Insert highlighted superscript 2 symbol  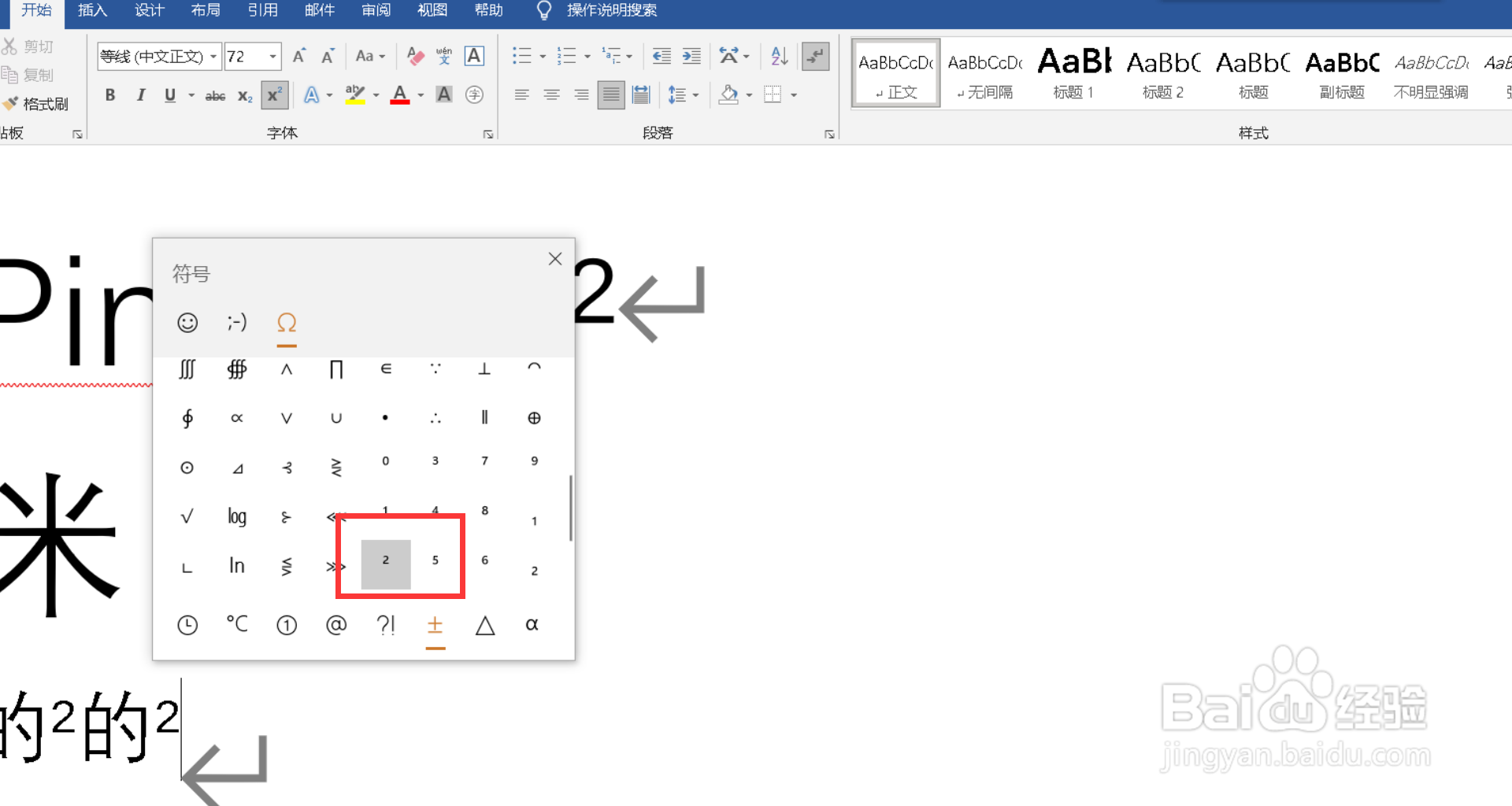coord(385,564)
